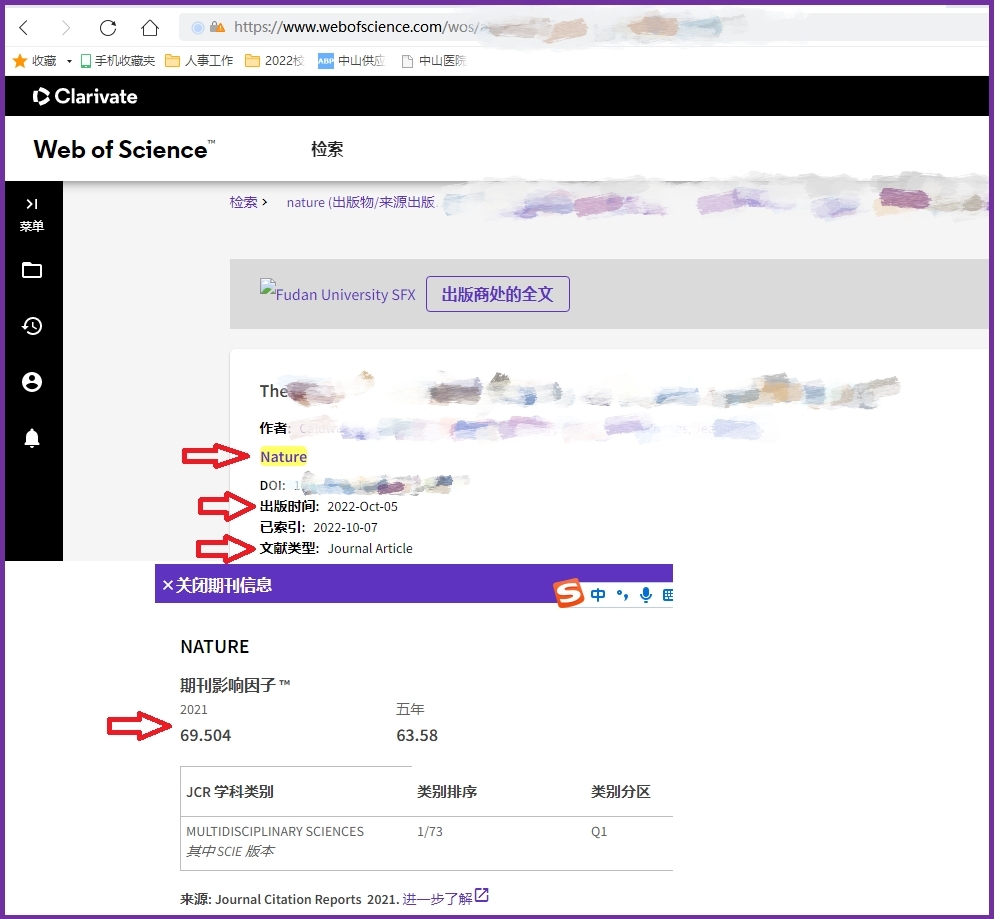Click the user account icon in sidebar
Image resolution: width=995 pixels, height=919 pixels.
coord(32,382)
